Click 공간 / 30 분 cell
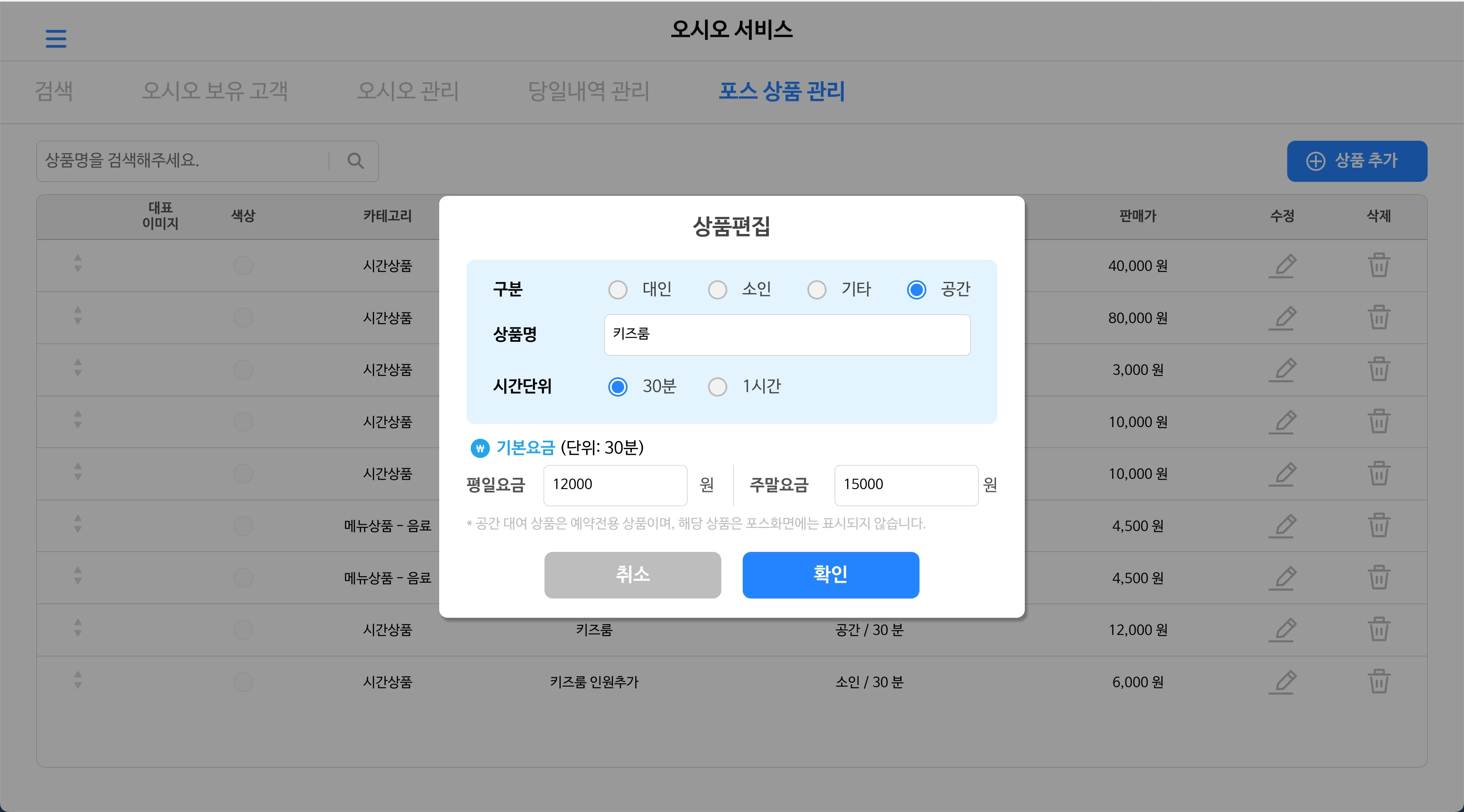 [x=869, y=630]
